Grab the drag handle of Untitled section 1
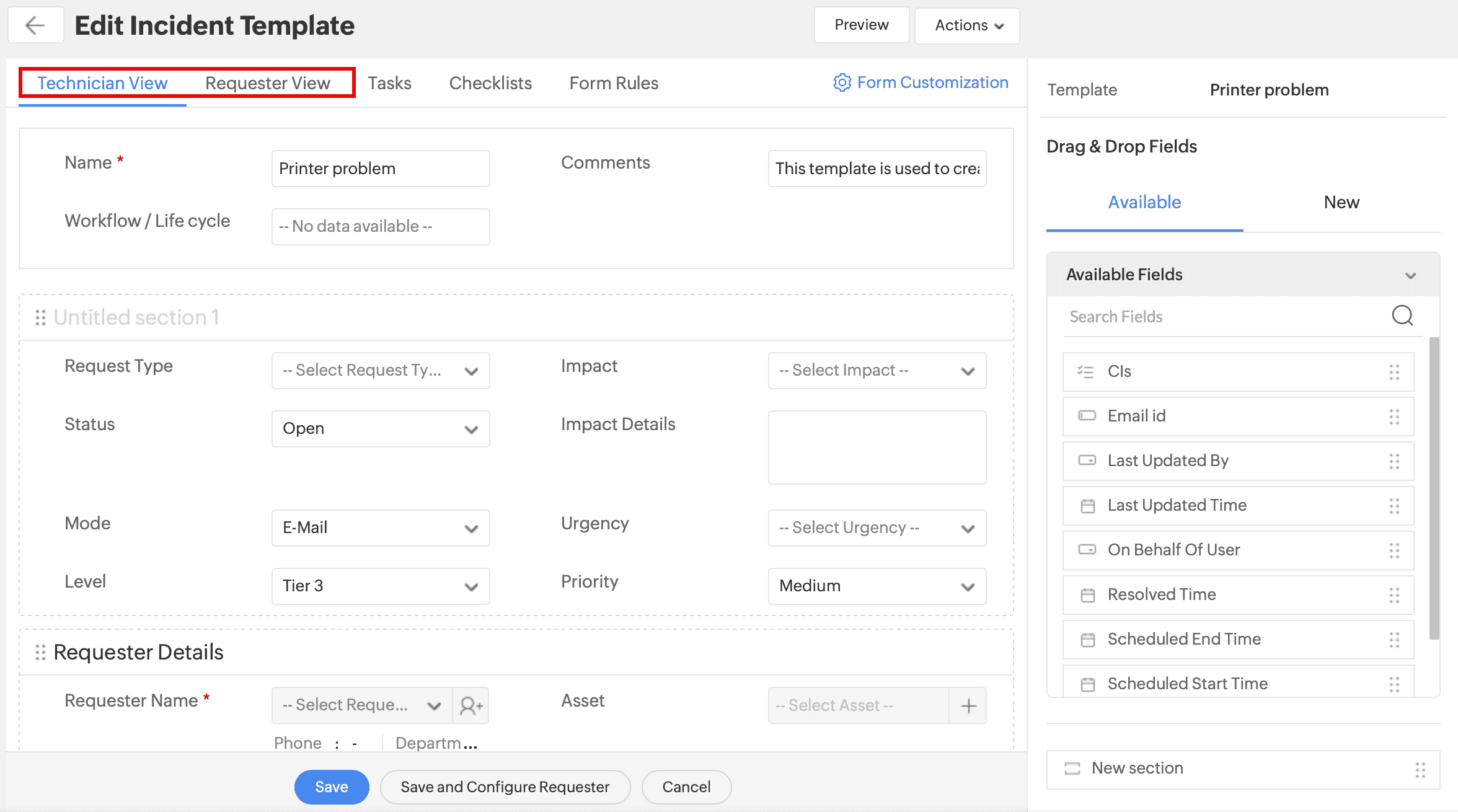Screen dimensions: 1458x812 coord(40,317)
